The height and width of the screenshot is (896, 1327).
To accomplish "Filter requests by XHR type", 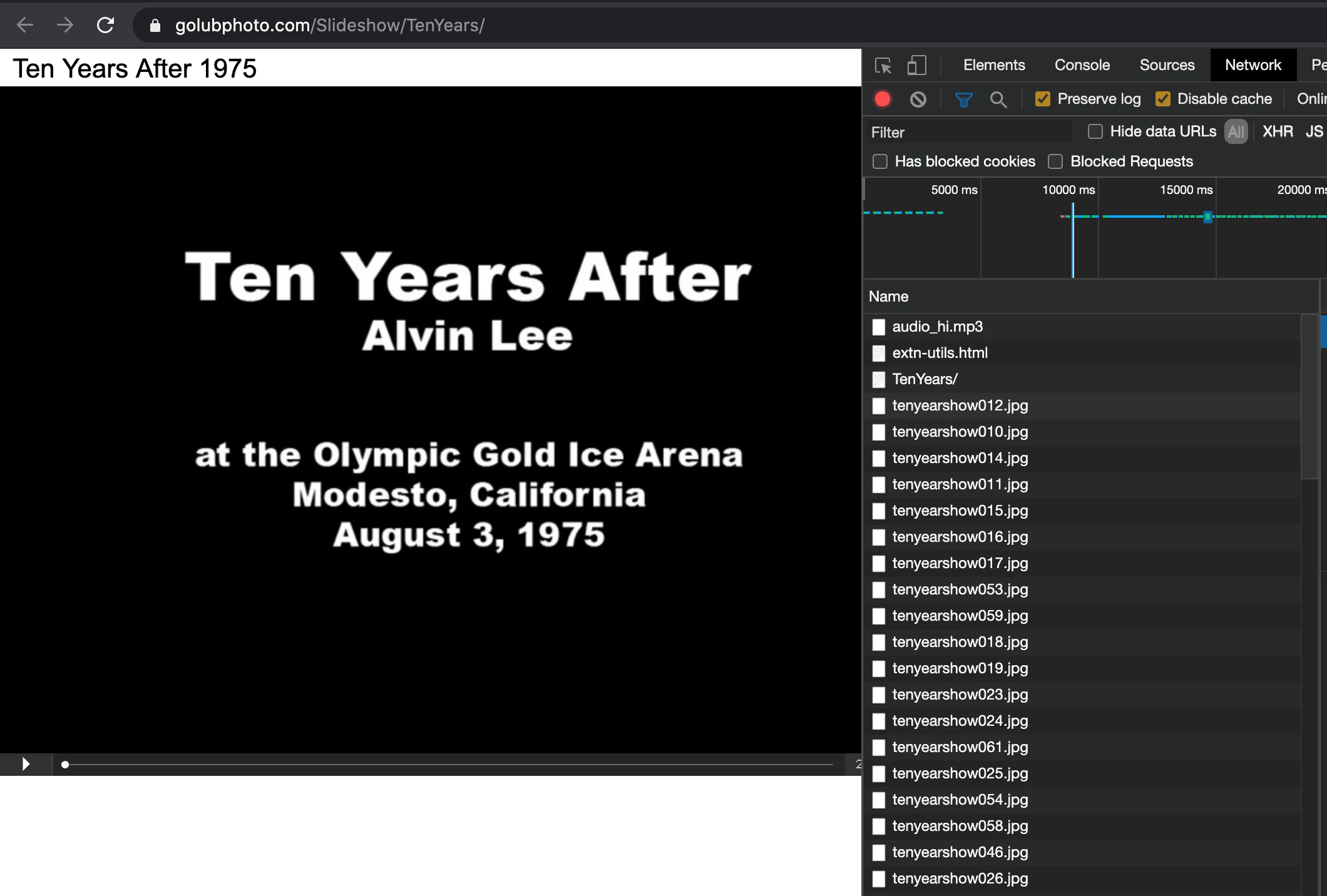I will (x=1278, y=131).
